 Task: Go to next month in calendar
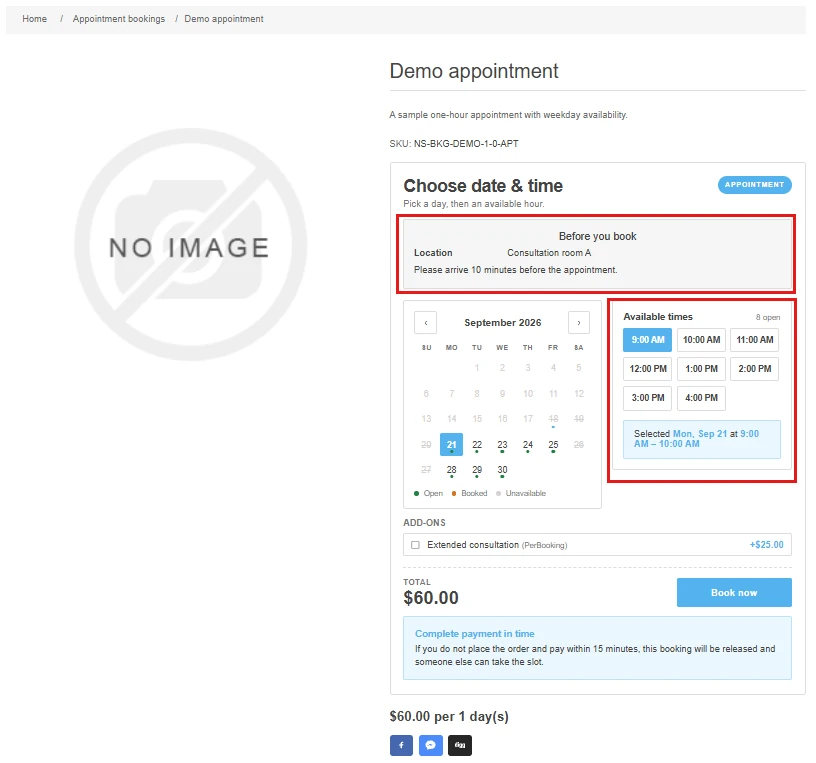[579, 322]
